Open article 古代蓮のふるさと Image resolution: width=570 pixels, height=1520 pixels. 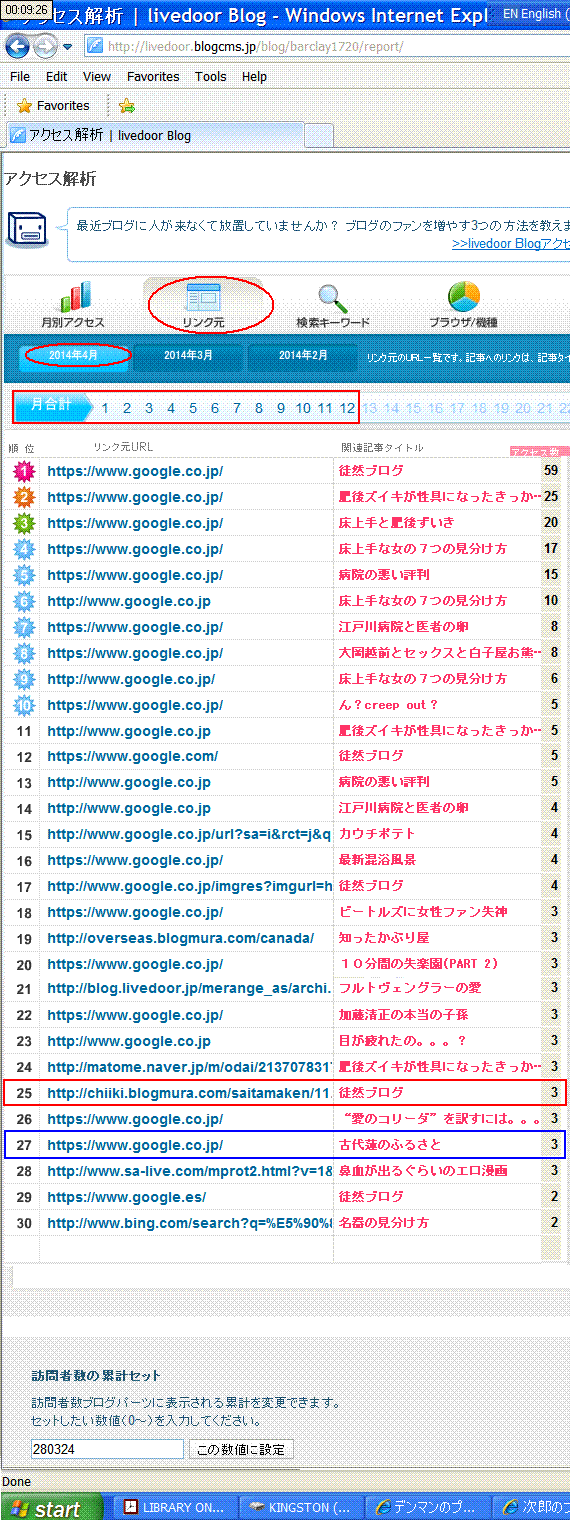(390, 1145)
